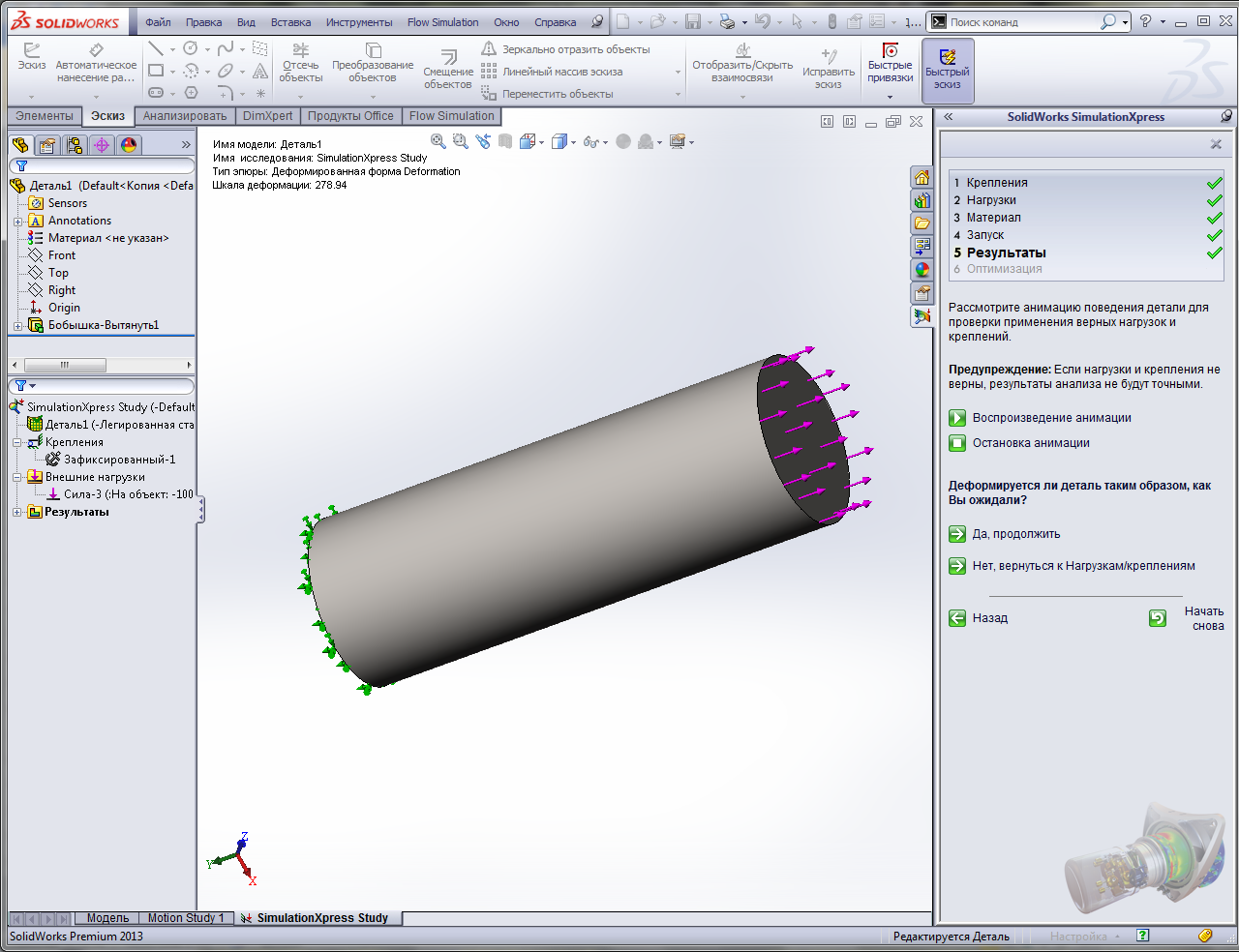Open the Файл menu
The width and height of the screenshot is (1239, 952).
coord(158,22)
